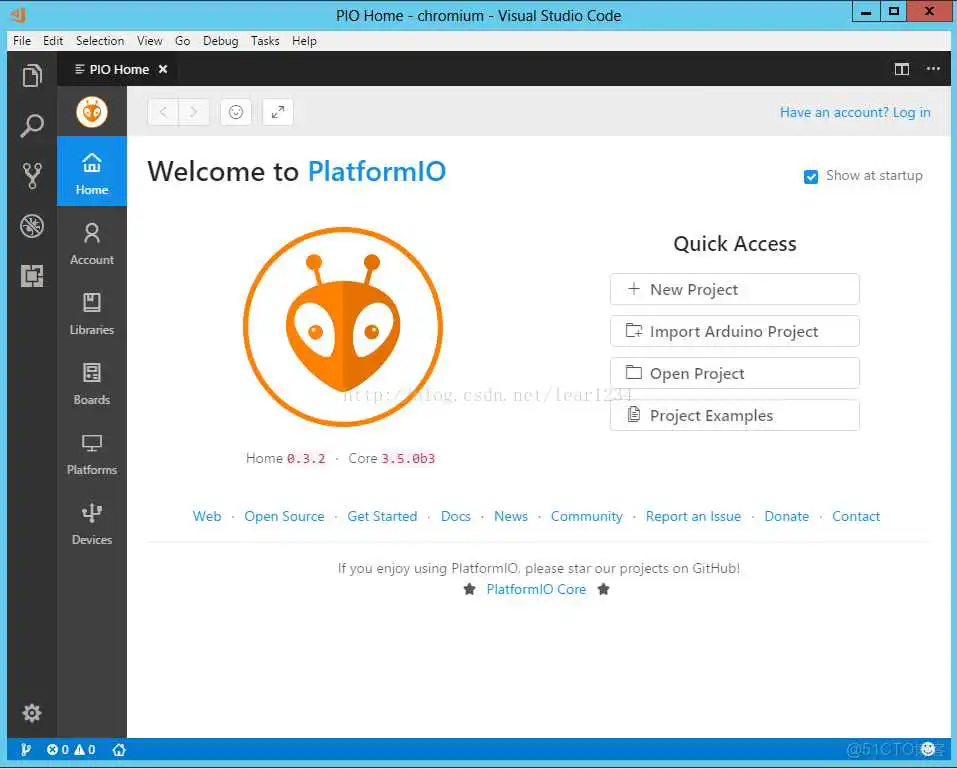
Task: Open the Edit menu
Action: point(53,41)
